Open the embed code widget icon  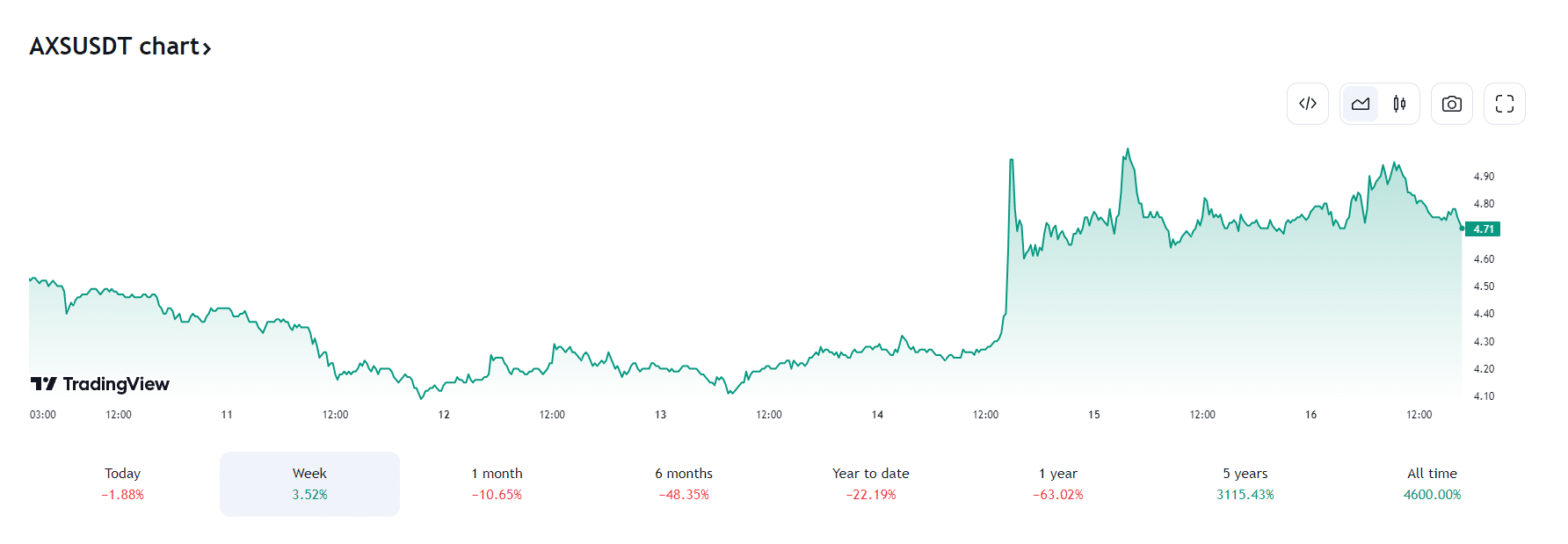tap(1307, 104)
